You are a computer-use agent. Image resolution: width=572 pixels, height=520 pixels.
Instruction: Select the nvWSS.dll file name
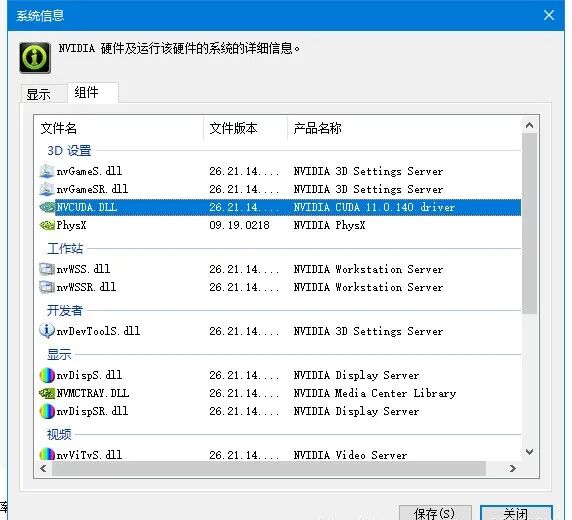pyautogui.click(x=83, y=269)
